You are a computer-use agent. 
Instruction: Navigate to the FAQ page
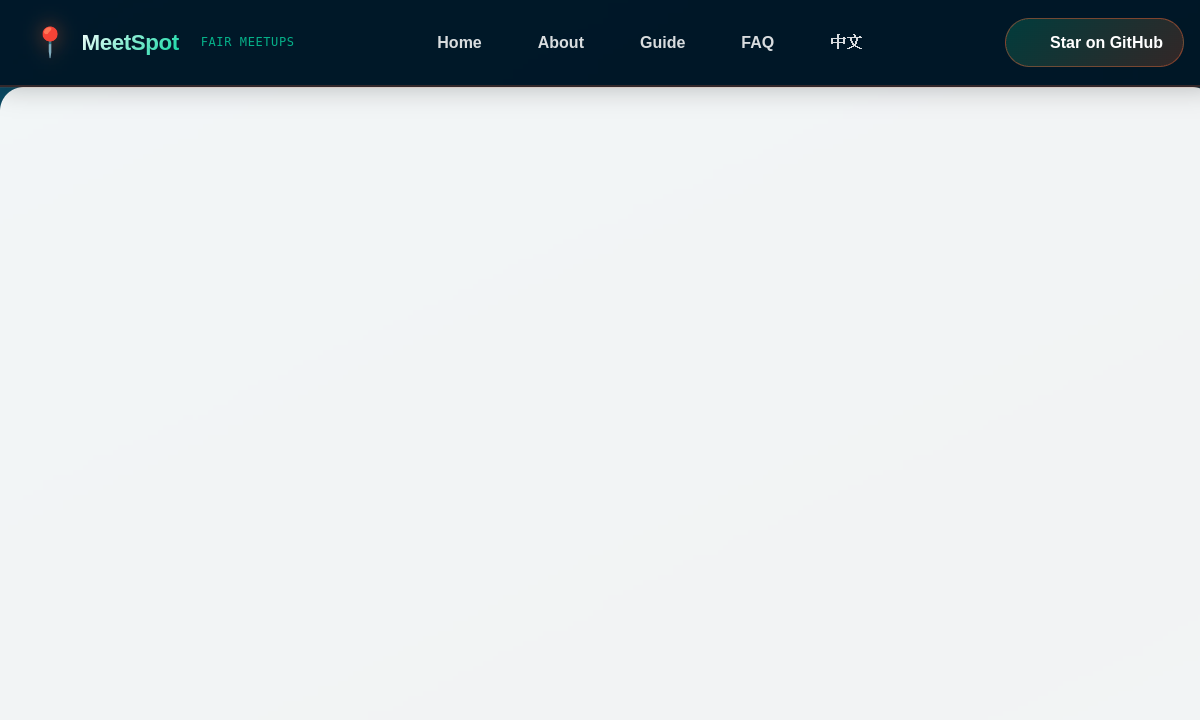pyautogui.click(x=757, y=42)
